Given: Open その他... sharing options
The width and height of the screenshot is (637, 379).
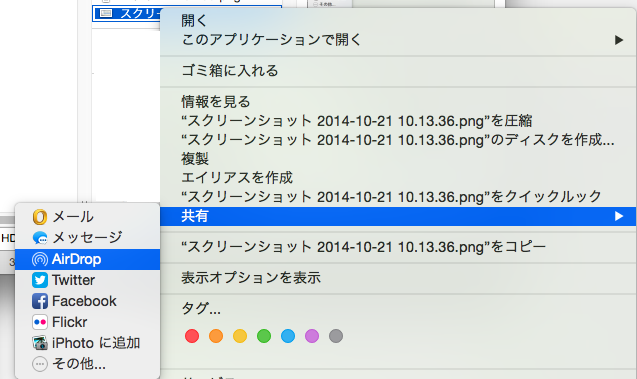Looking at the screenshot, I should pyautogui.click(x=87, y=364).
